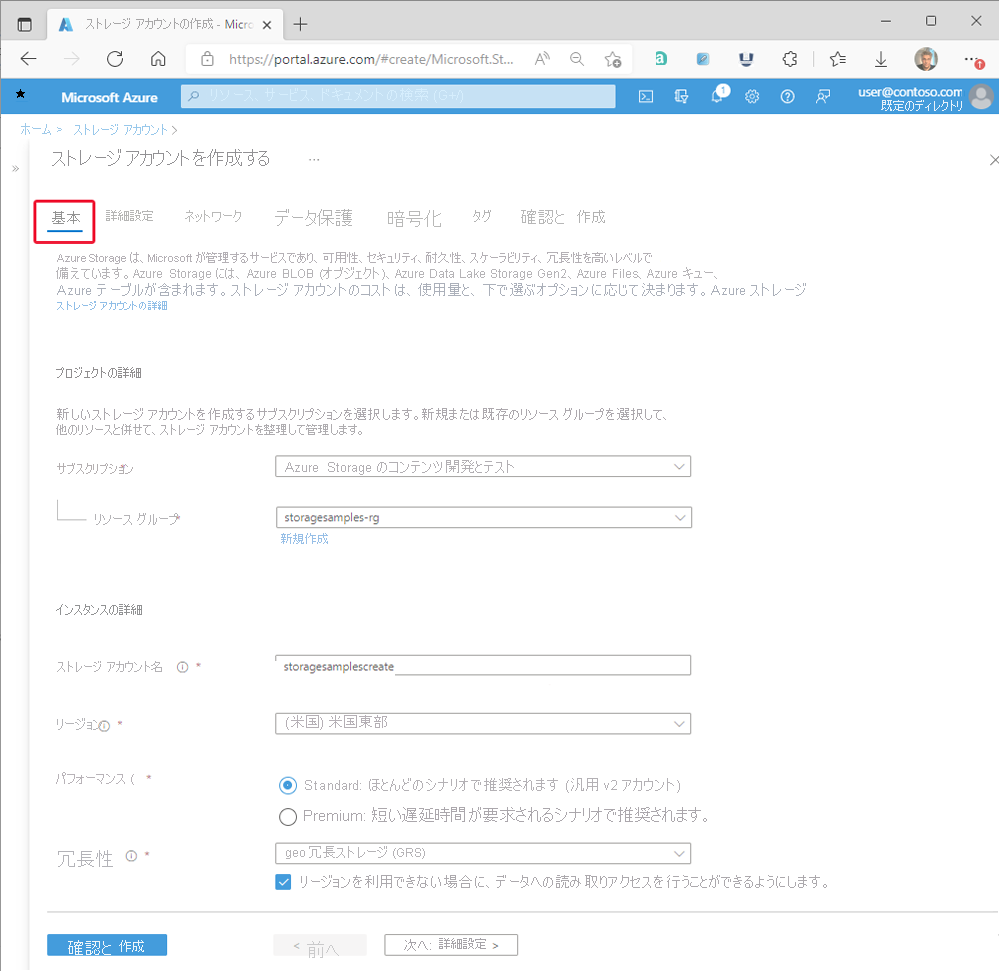Add page to favorites star icon
Viewport: 999px width, 971px height.
coord(613,59)
